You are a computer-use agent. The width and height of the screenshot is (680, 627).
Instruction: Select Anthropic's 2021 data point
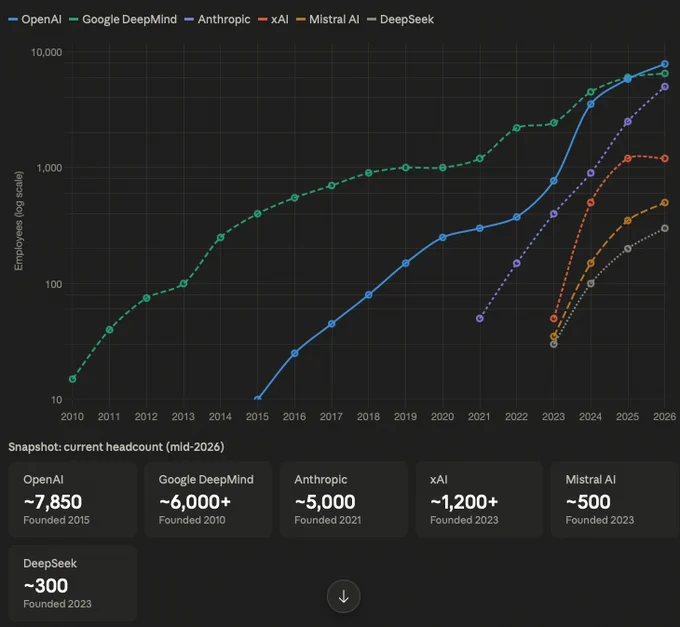click(x=480, y=318)
